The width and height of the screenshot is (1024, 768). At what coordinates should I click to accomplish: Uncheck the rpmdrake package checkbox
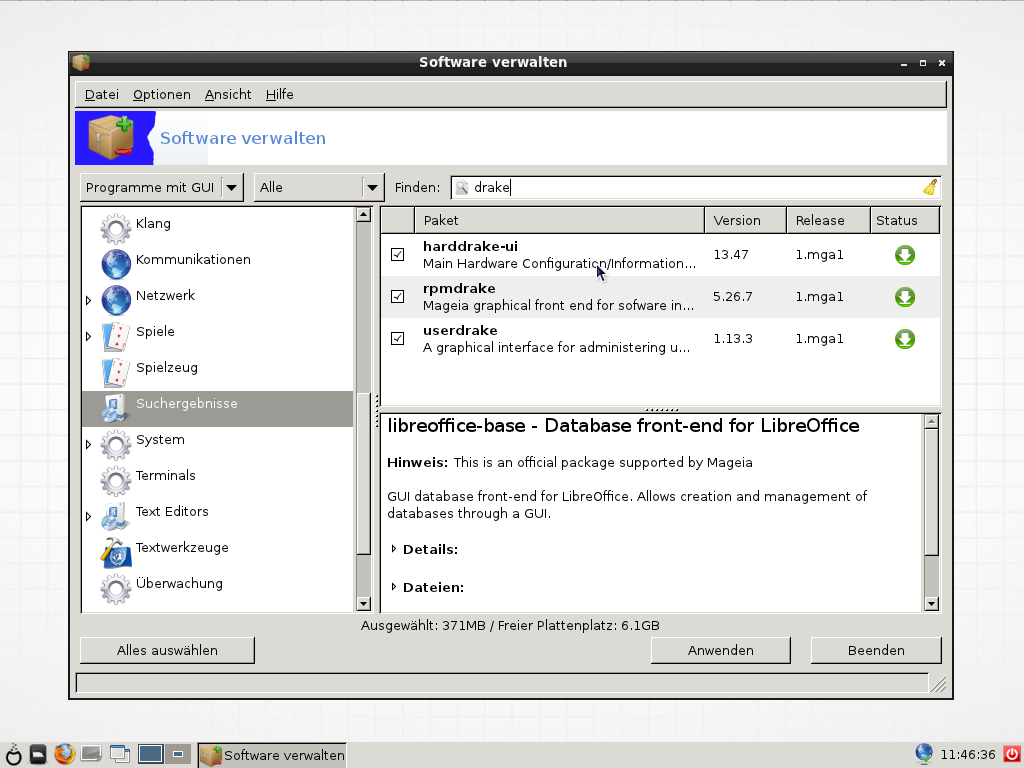pyautogui.click(x=397, y=296)
